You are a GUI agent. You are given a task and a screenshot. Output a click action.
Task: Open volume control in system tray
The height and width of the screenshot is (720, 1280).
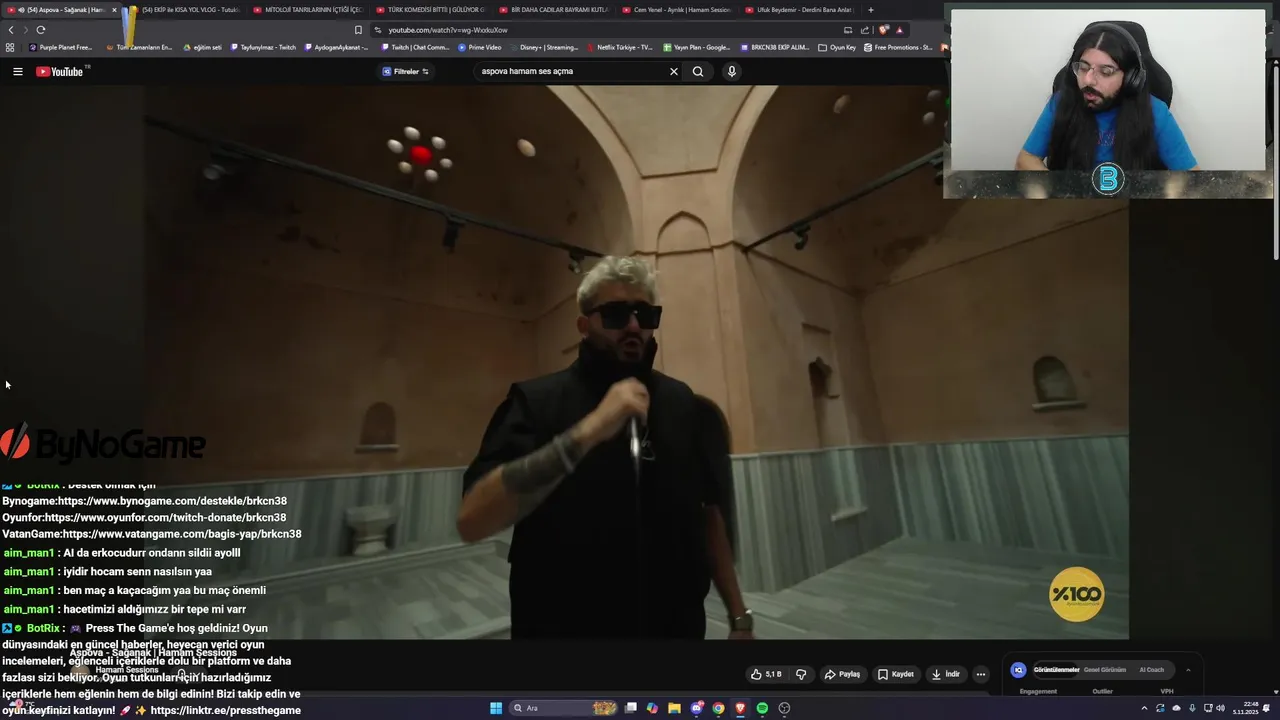(x=1220, y=708)
